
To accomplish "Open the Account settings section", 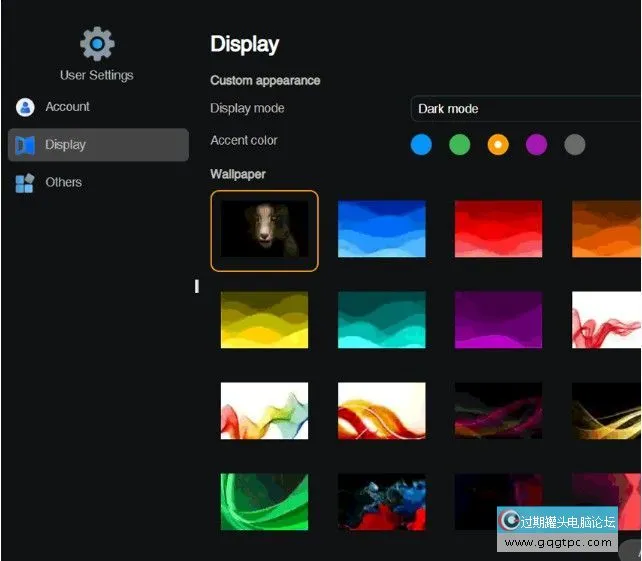I will click(x=67, y=107).
